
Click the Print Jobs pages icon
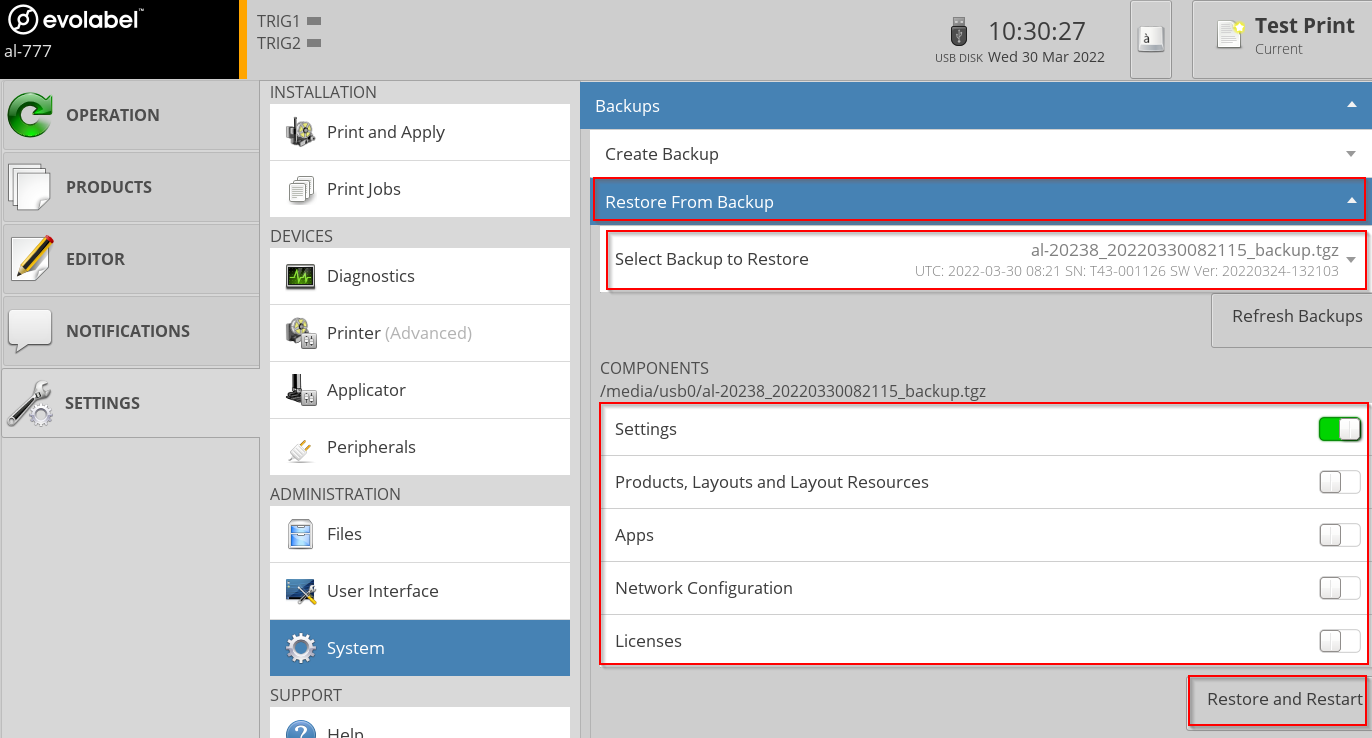pyautogui.click(x=301, y=189)
